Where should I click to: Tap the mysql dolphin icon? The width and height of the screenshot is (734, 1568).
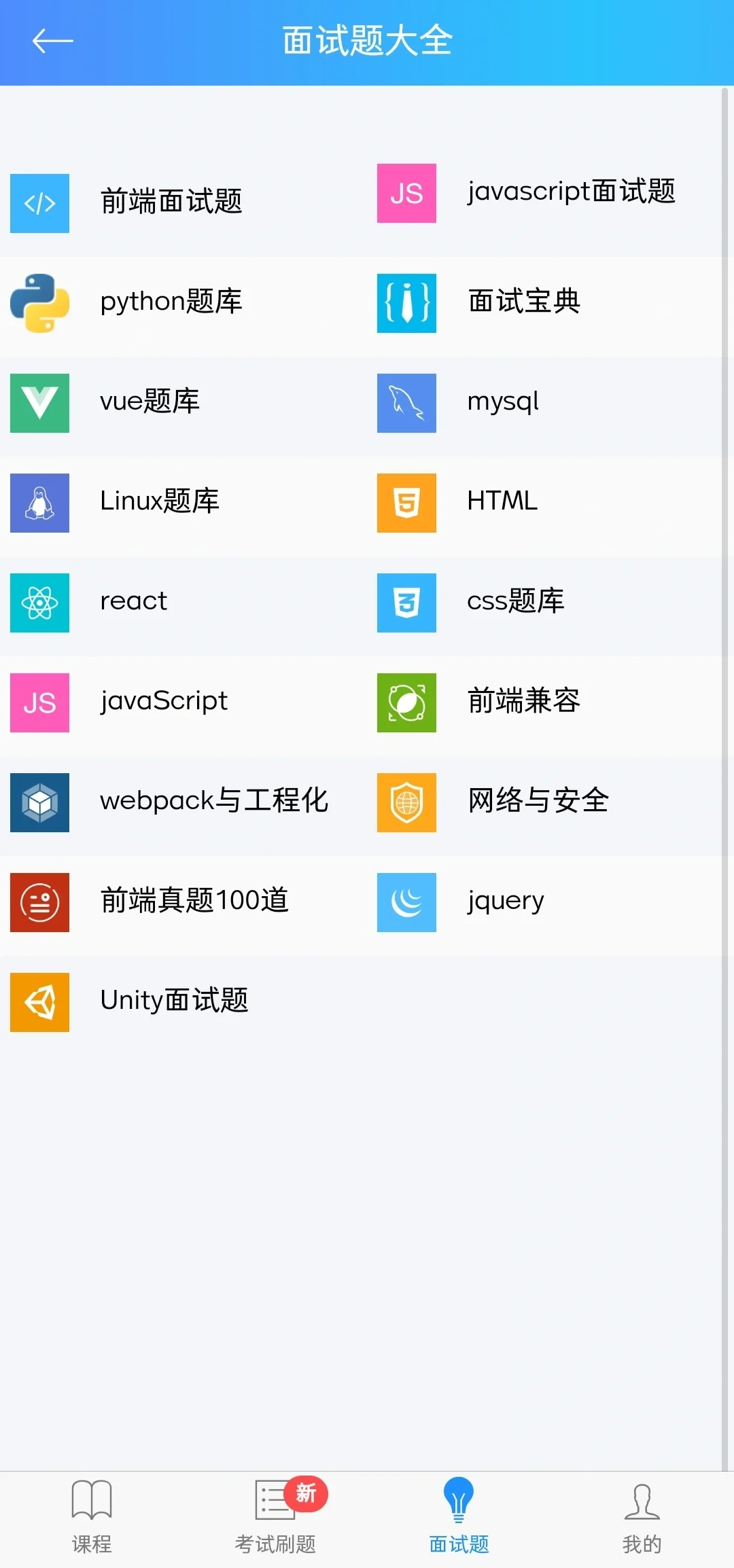[406, 403]
